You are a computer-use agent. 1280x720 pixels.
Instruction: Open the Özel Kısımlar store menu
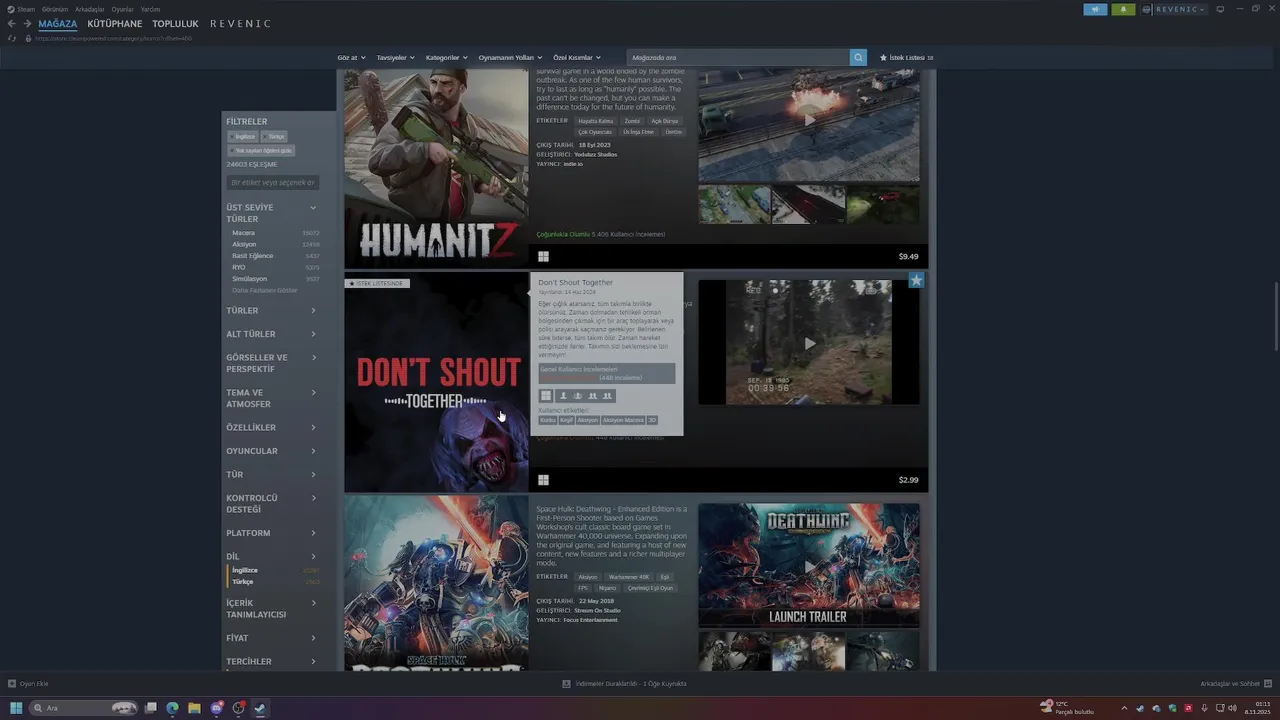click(x=577, y=58)
